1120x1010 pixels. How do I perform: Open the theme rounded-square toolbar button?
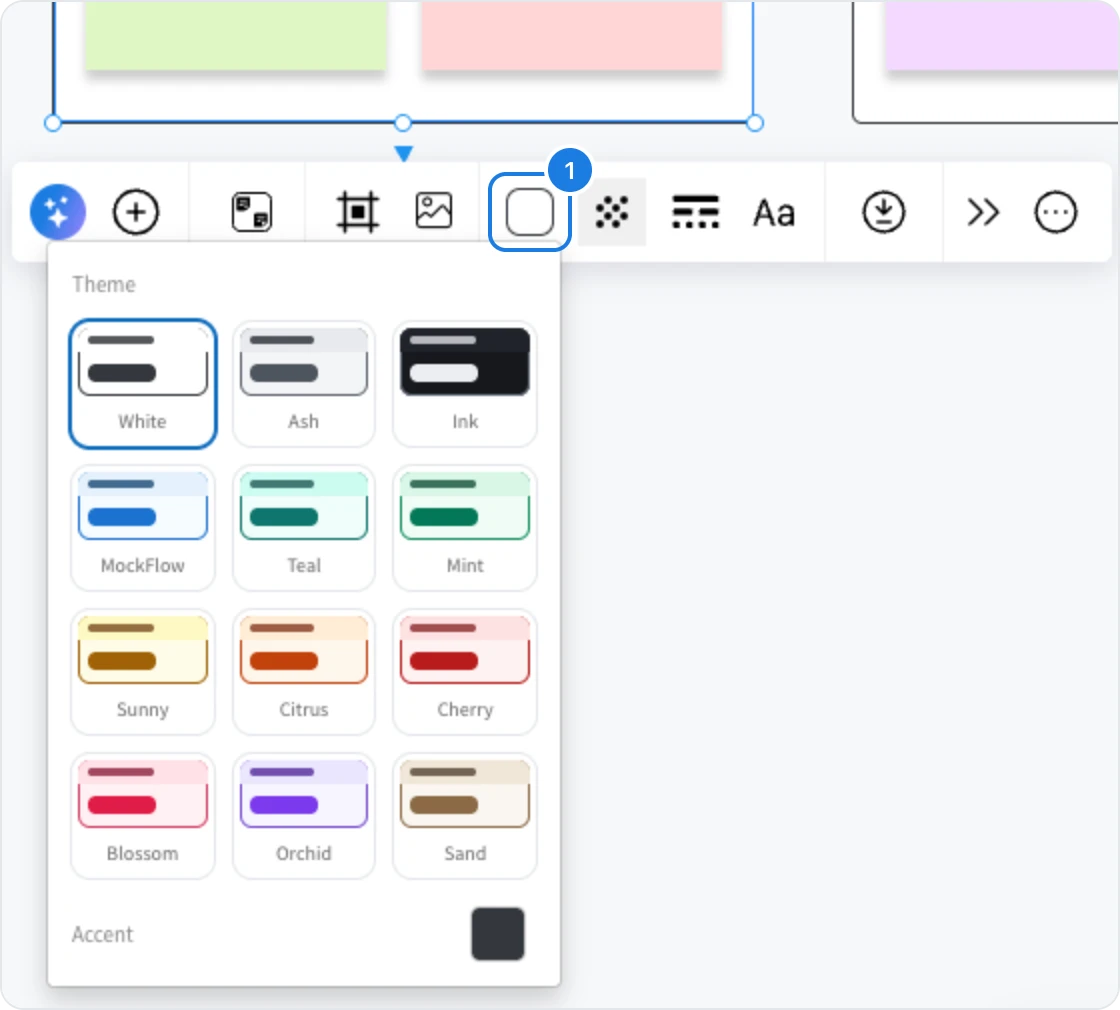pos(529,212)
